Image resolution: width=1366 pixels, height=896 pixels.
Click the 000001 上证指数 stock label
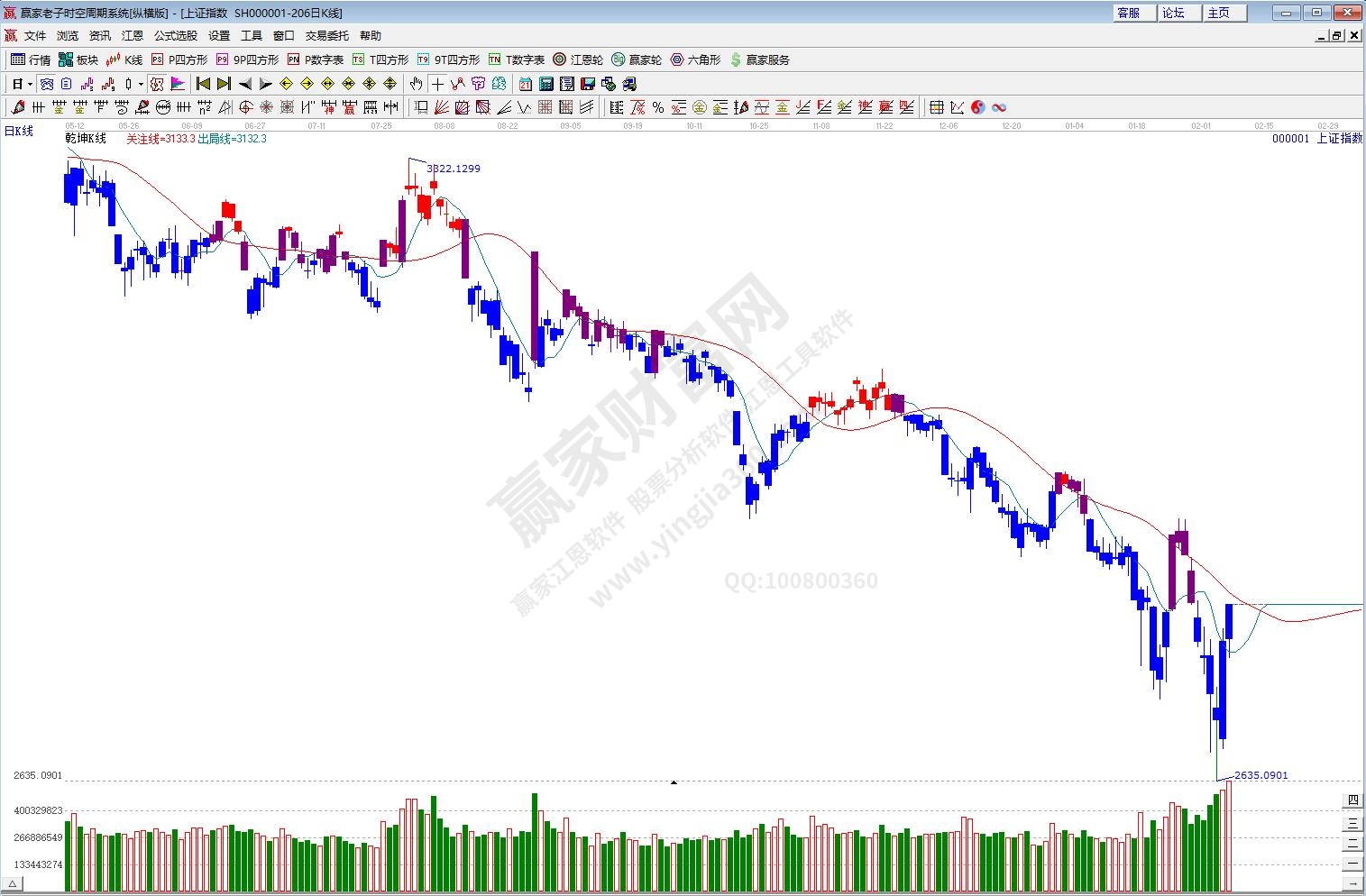tap(1317, 139)
